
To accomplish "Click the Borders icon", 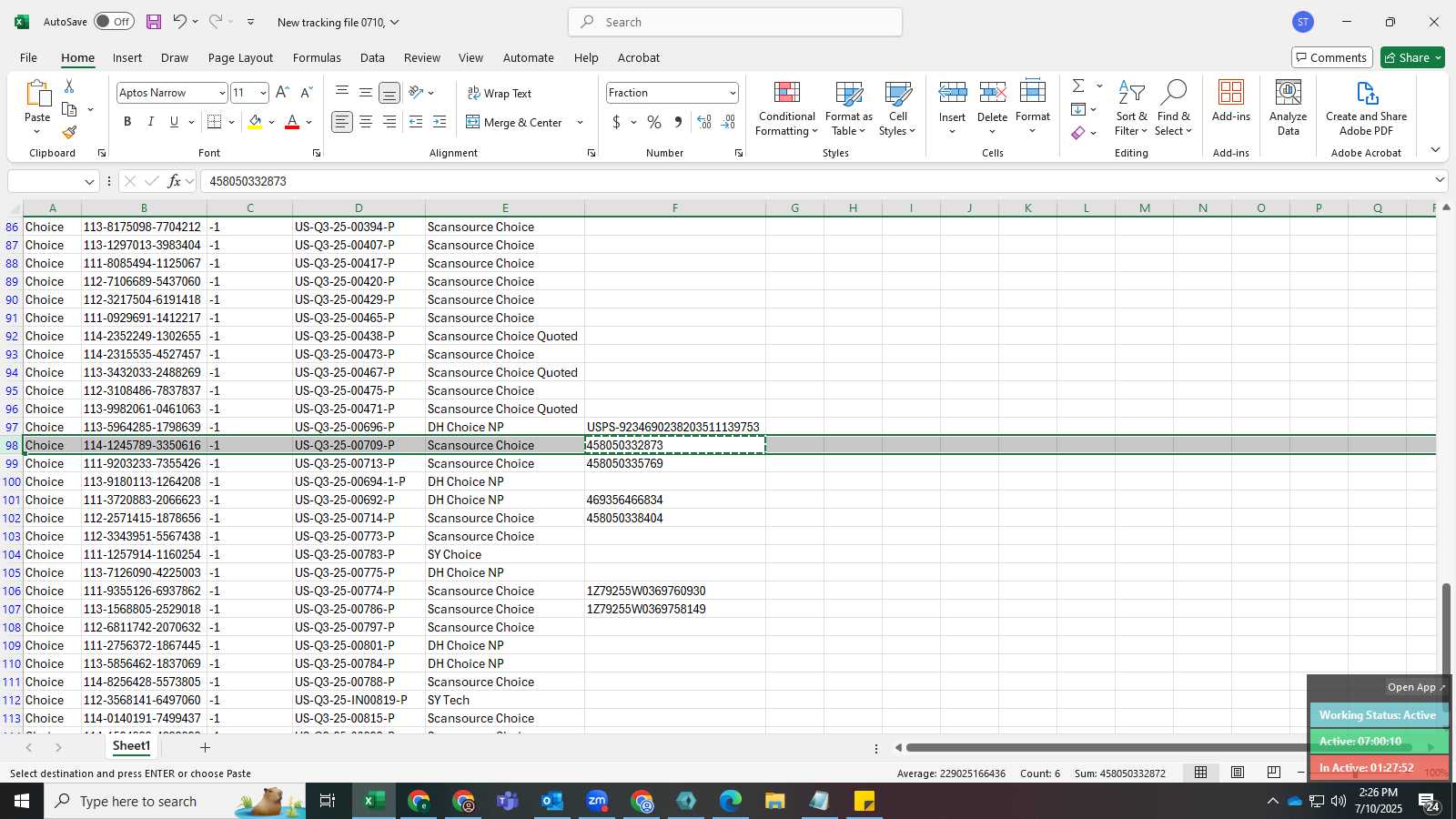I will coord(215,122).
